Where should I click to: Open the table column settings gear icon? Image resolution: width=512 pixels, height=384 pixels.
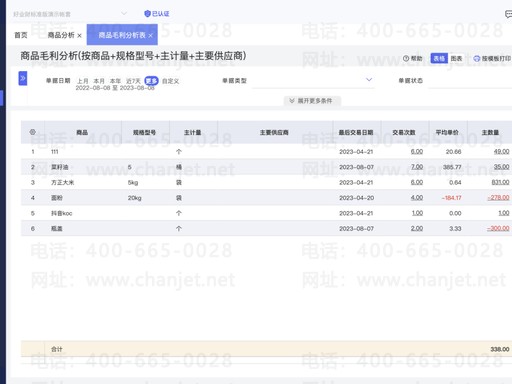32,132
